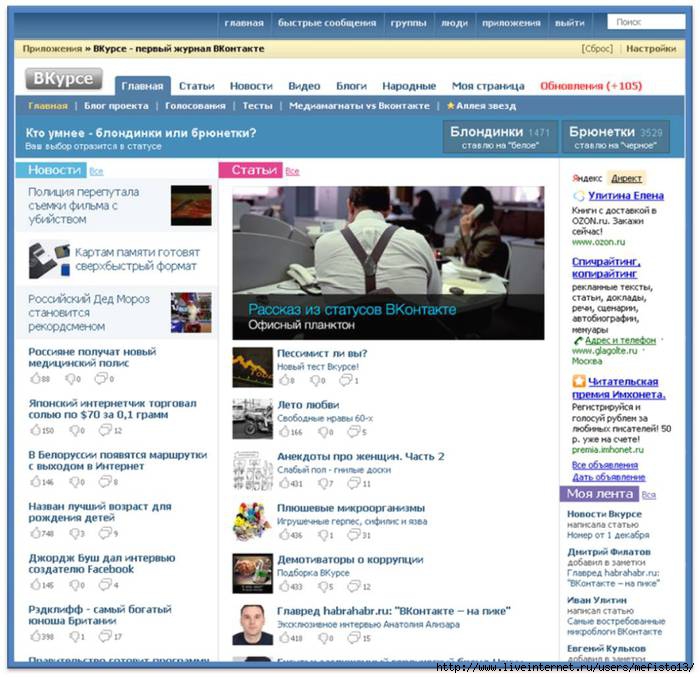Open Медиамагнаты vs Вконтакте submenu item
The width and height of the screenshot is (700, 678).
(359, 106)
